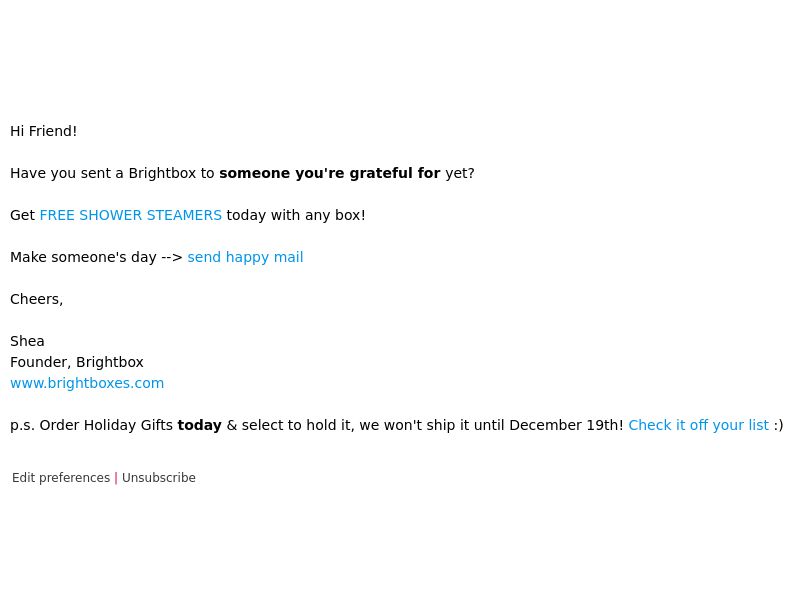Screen dimensions: 800x600
Task: Click the 'today with any box!' text
Action: [296, 215]
